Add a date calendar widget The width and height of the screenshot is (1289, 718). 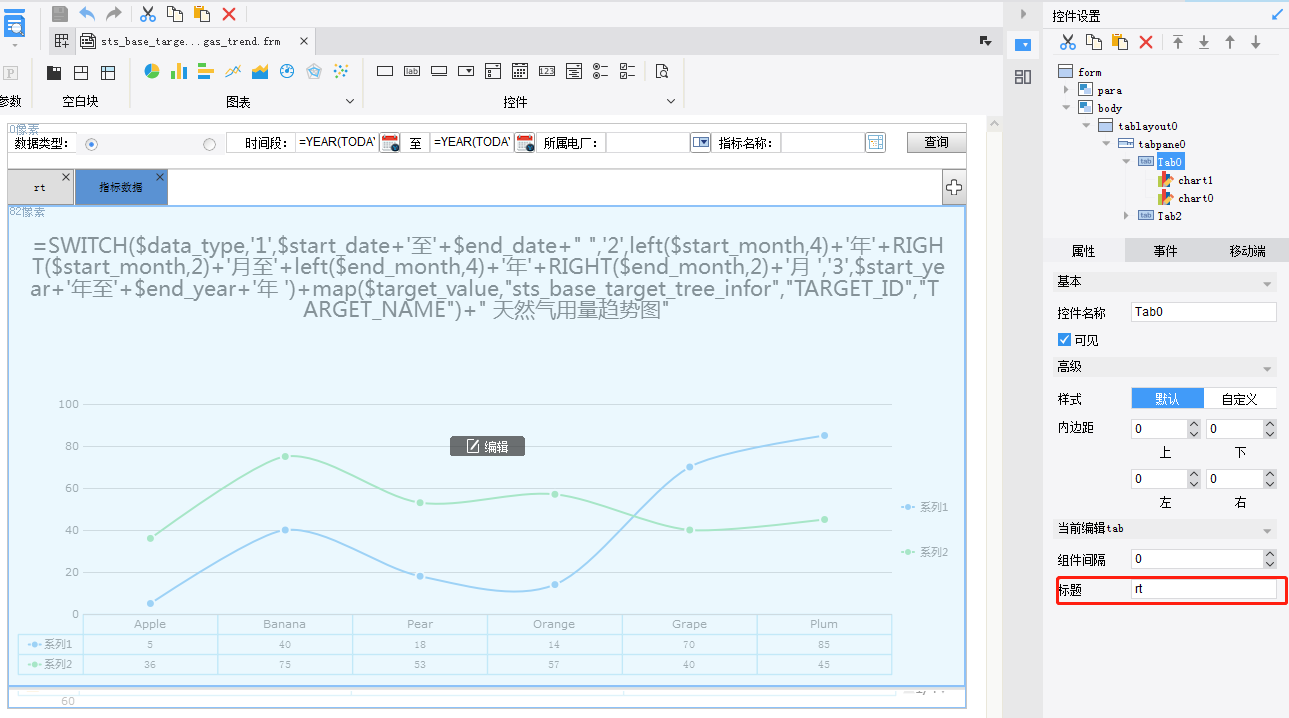pyautogui.click(x=520, y=71)
